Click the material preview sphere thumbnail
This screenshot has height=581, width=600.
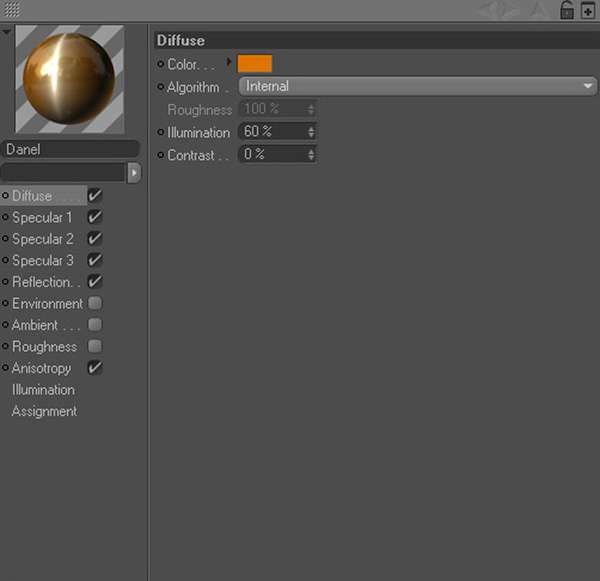[x=70, y=79]
